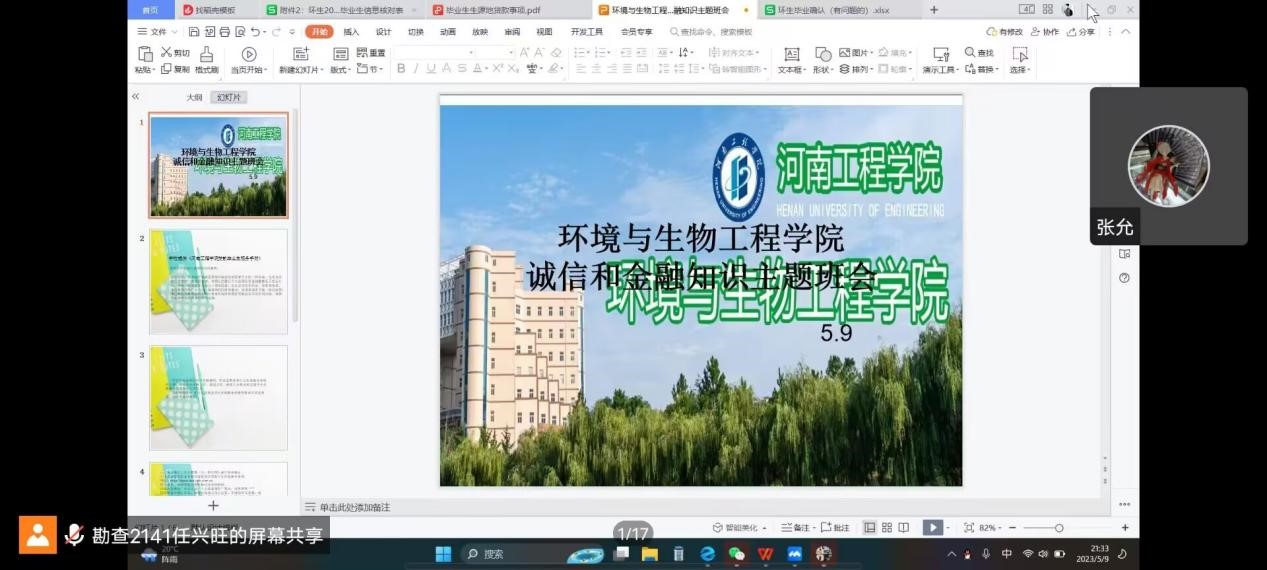Viewport: 1267px width, 570px height.
Task: Open Microsoft Edge on the taskbar
Action: coord(708,553)
